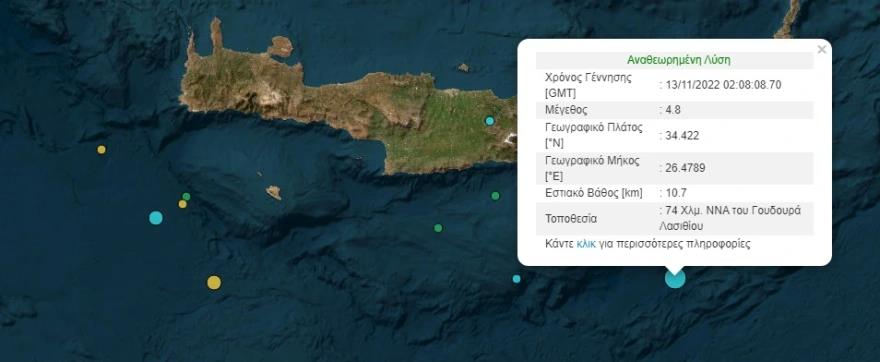Select the large yellow marker in the southwest sea
This screenshot has height=362, width=880.
tap(214, 282)
